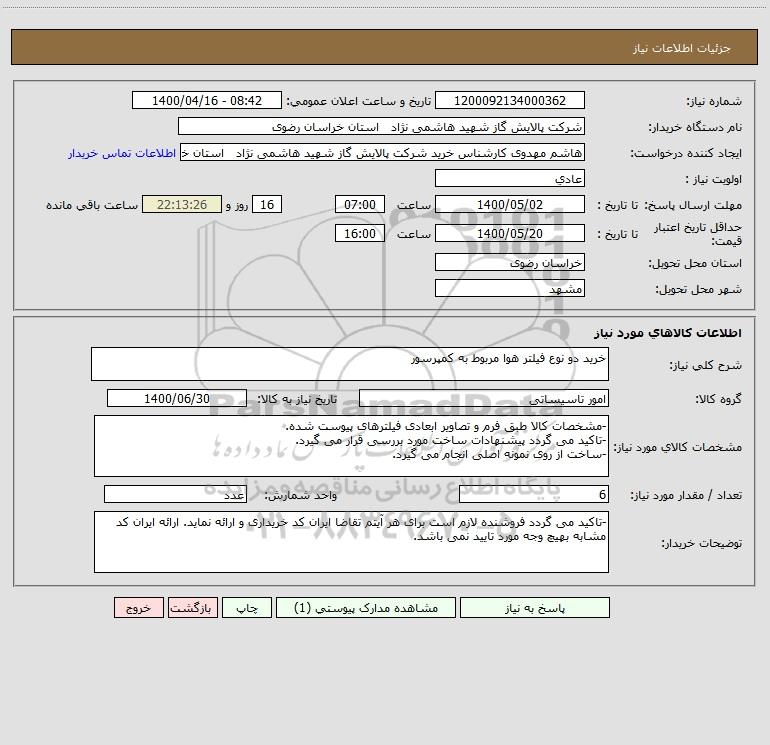Click the شماره نیاز label
The width and height of the screenshot is (770, 745).
[714, 102]
